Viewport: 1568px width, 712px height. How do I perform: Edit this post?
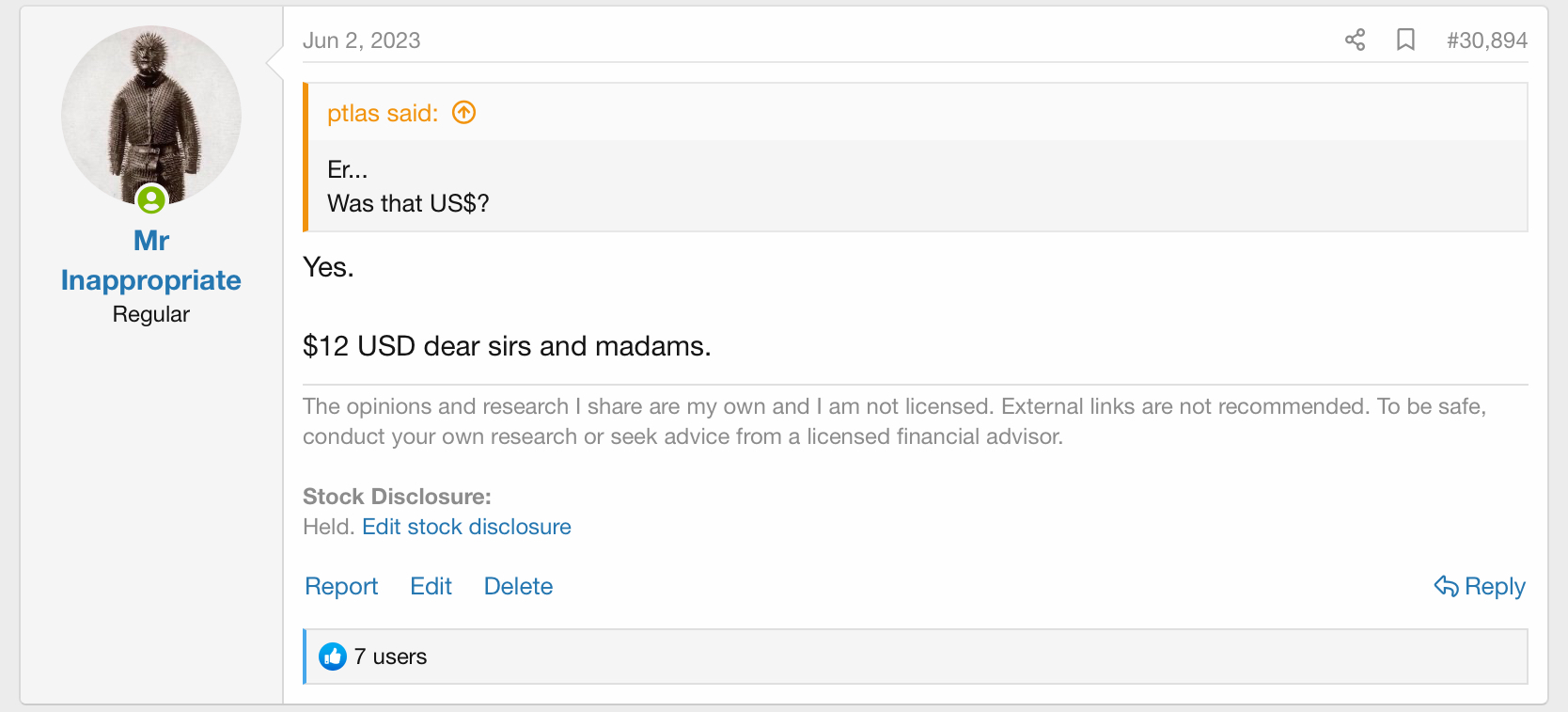click(431, 586)
